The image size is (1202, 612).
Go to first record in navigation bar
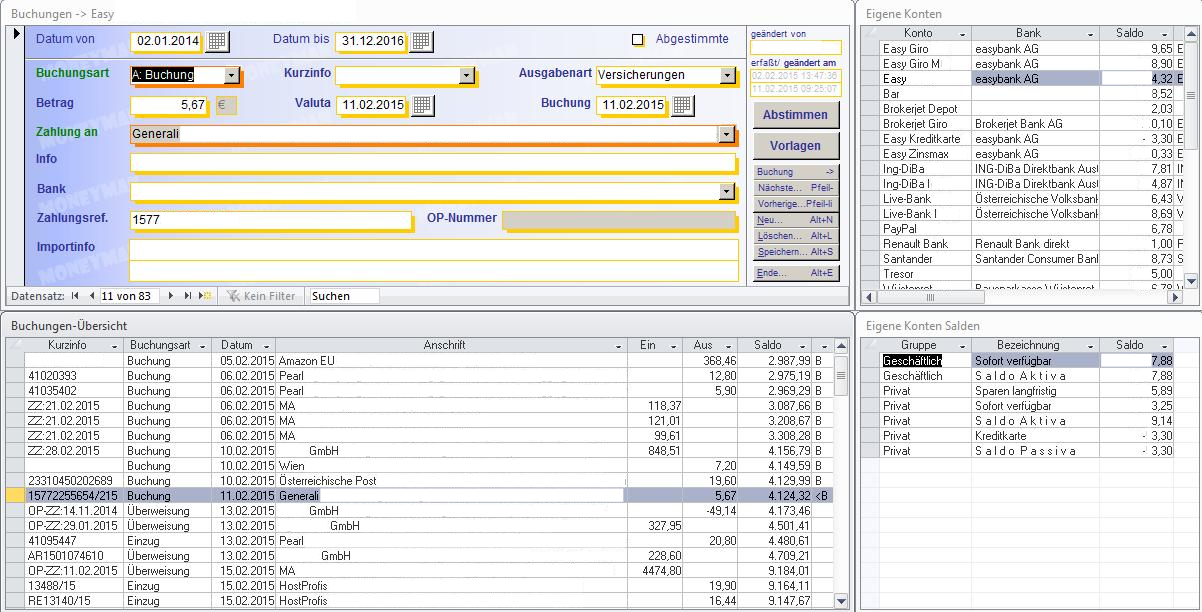click(75, 296)
